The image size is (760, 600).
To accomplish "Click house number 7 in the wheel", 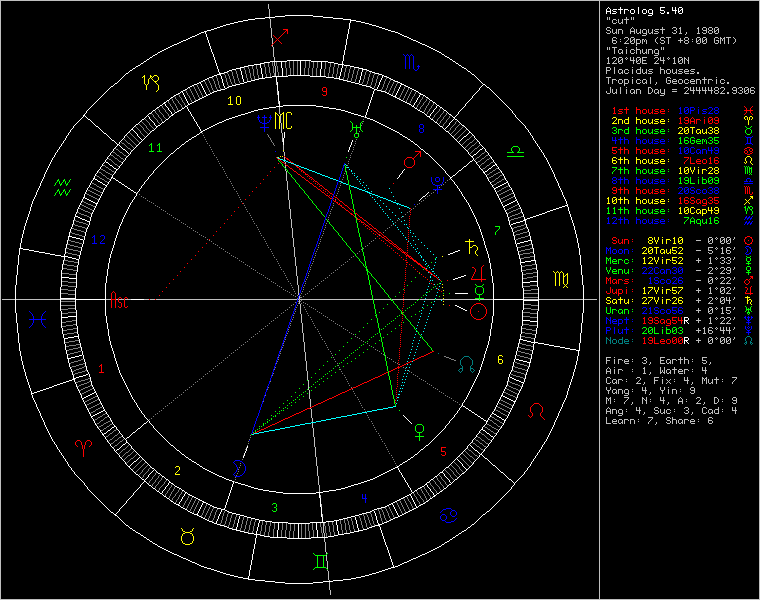I will click(x=497, y=231).
